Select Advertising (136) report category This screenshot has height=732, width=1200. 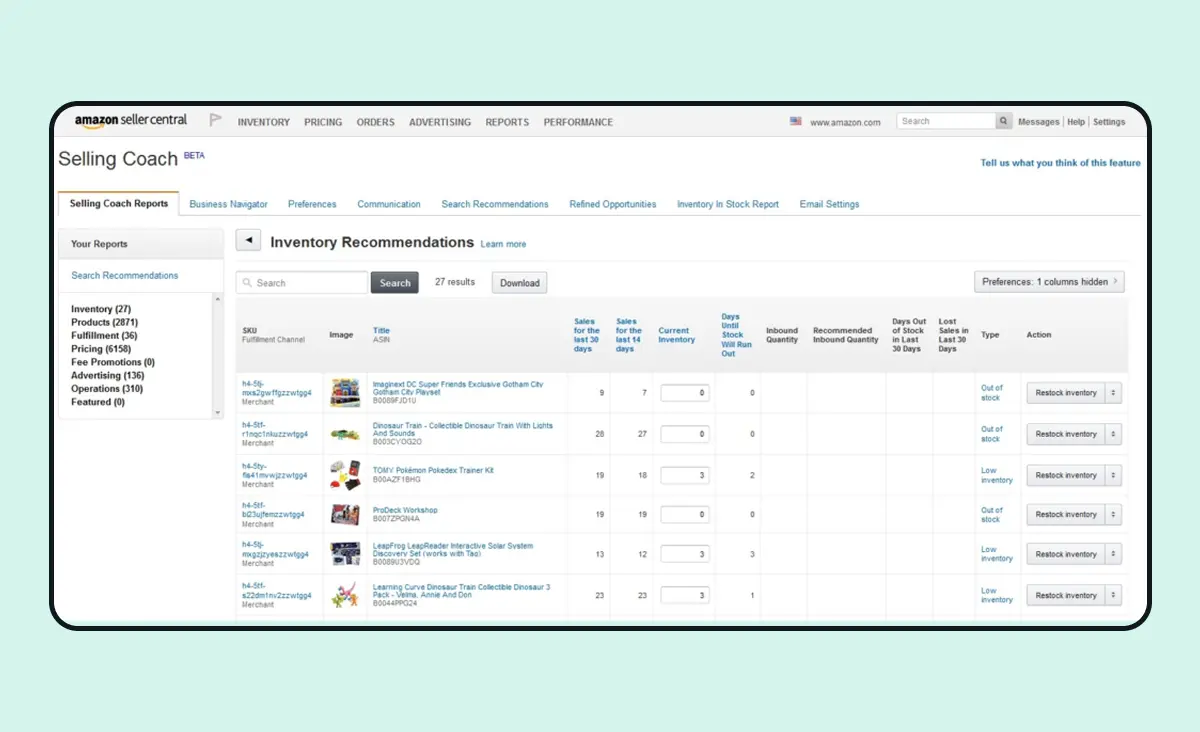point(108,375)
